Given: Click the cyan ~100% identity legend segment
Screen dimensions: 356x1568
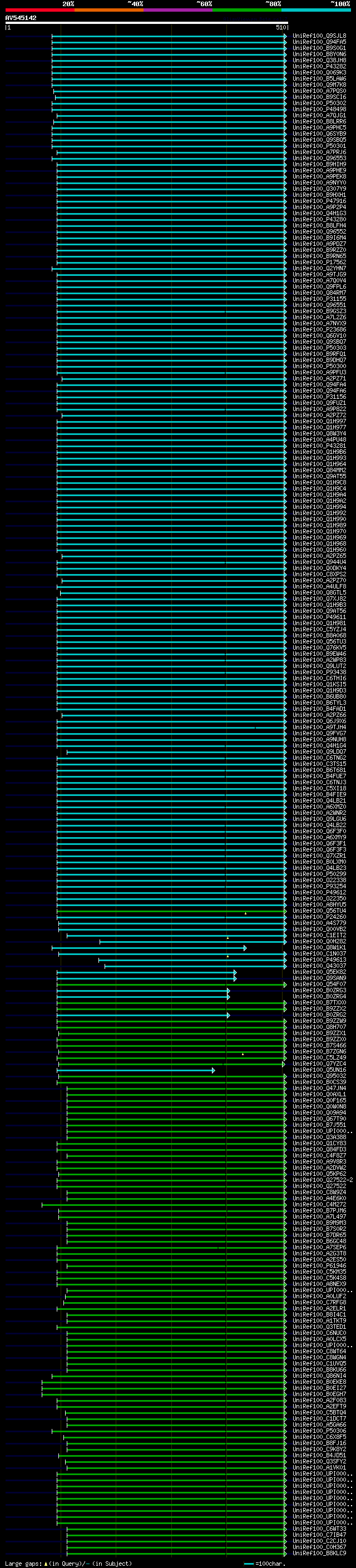Looking at the screenshot, I should [316, 10].
